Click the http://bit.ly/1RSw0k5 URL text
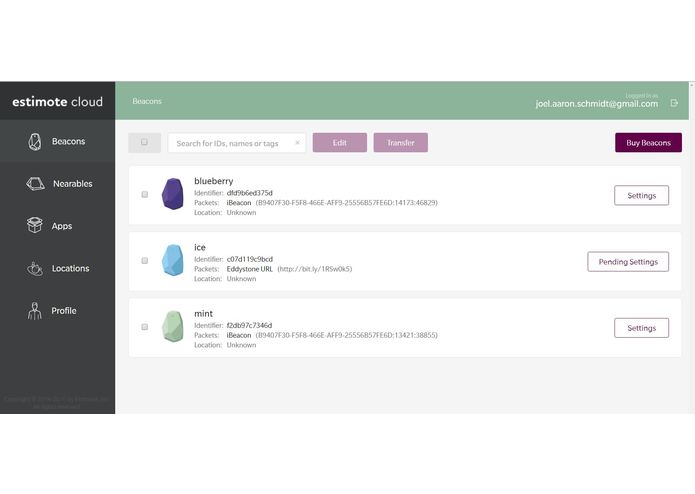 315,269
